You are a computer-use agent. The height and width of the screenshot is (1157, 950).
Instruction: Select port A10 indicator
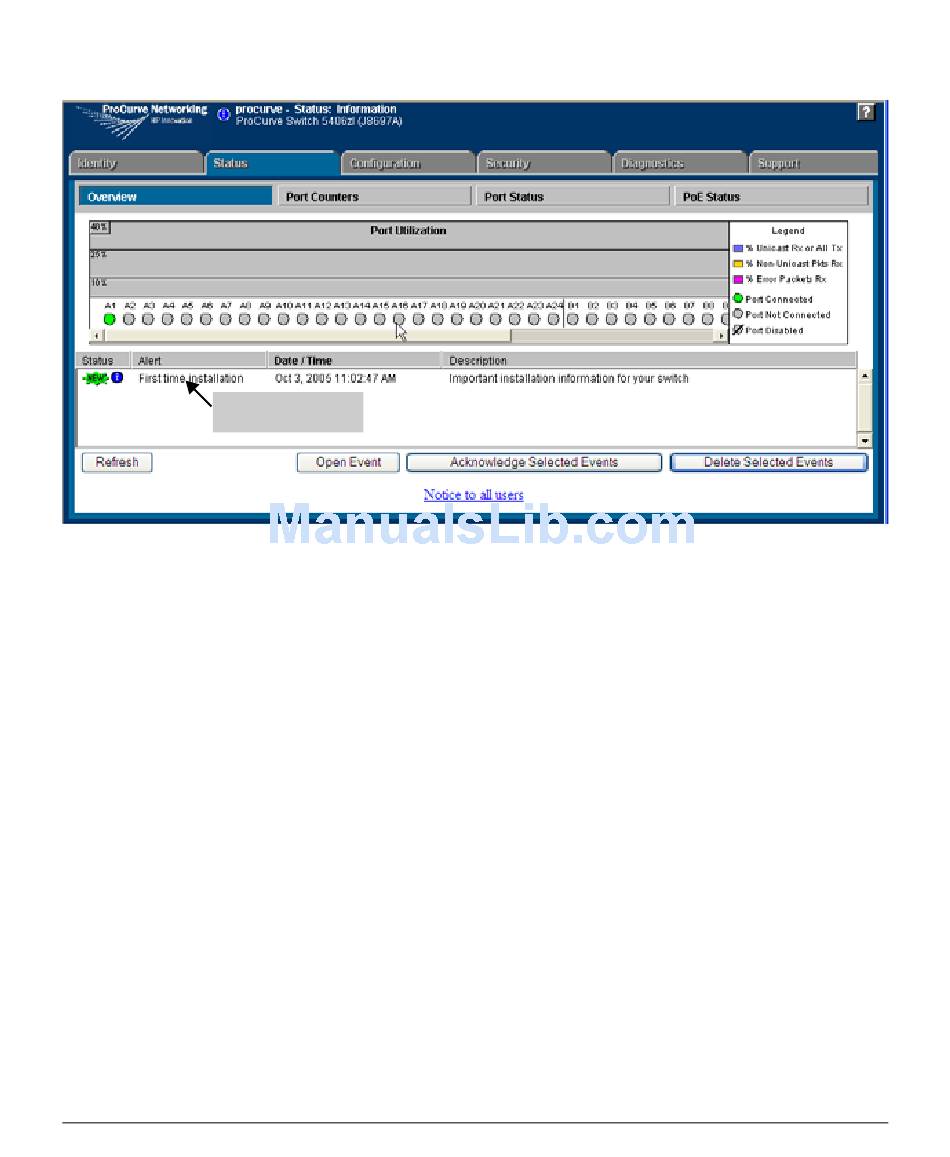point(283,319)
